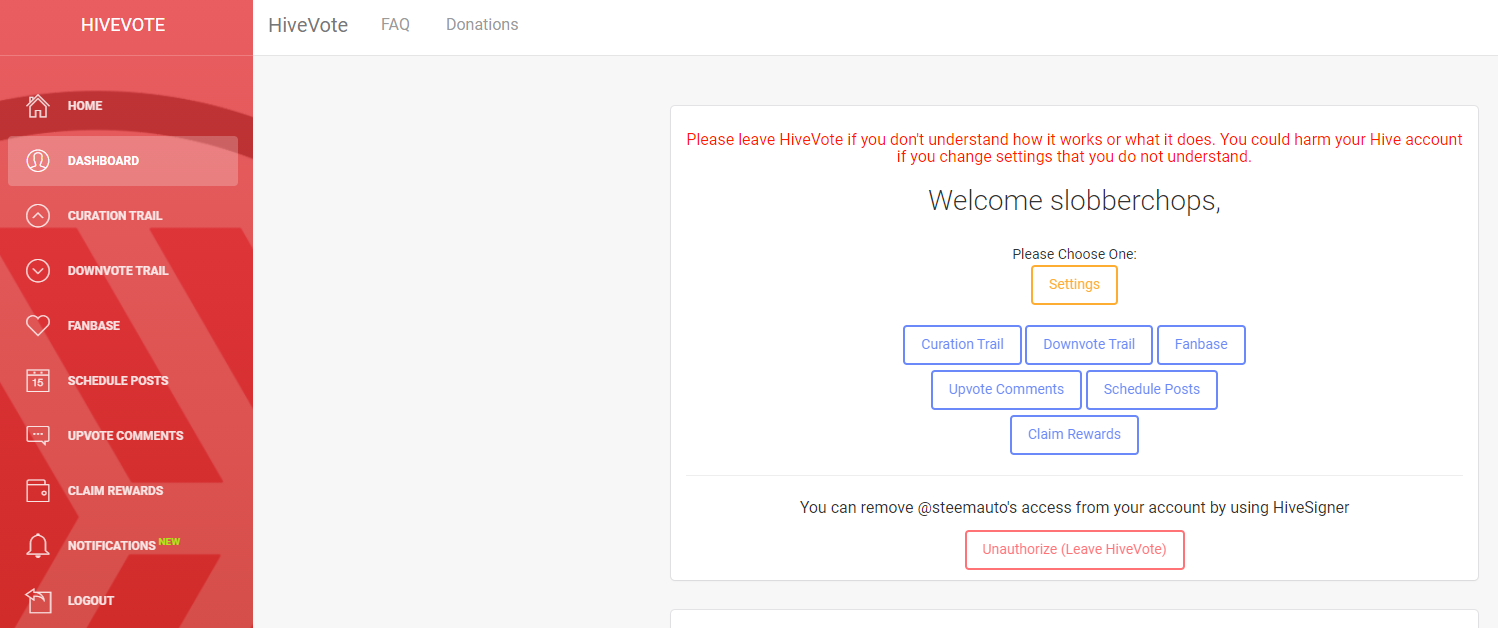Viewport: 1498px width, 628px height.
Task: Click the Claim Rewards wallet icon
Action: [38, 491]
